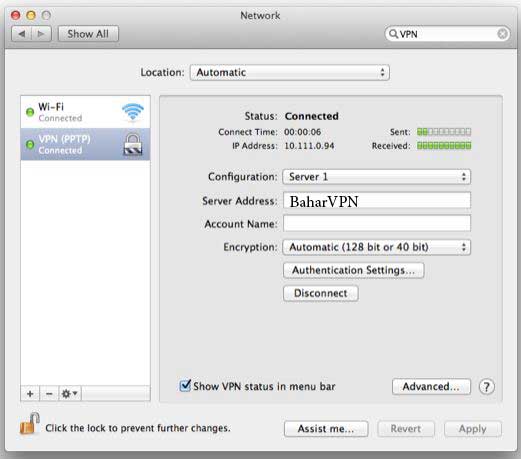Image resolution: width=521 pixels, height=459 pixels.
Task: Click the Disconnect button
Action: pos(321,293)
